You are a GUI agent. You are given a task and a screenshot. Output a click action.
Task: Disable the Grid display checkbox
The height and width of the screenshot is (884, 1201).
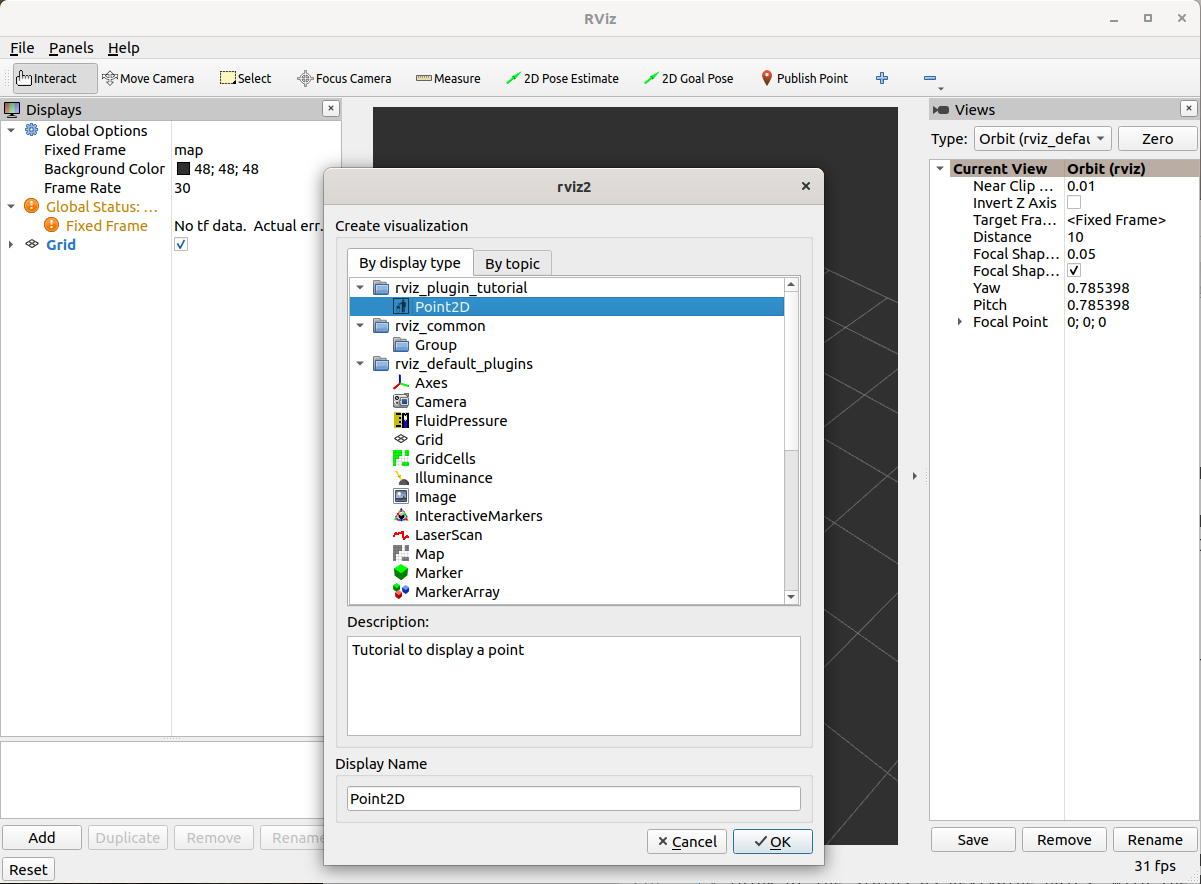tap(181, 243)
